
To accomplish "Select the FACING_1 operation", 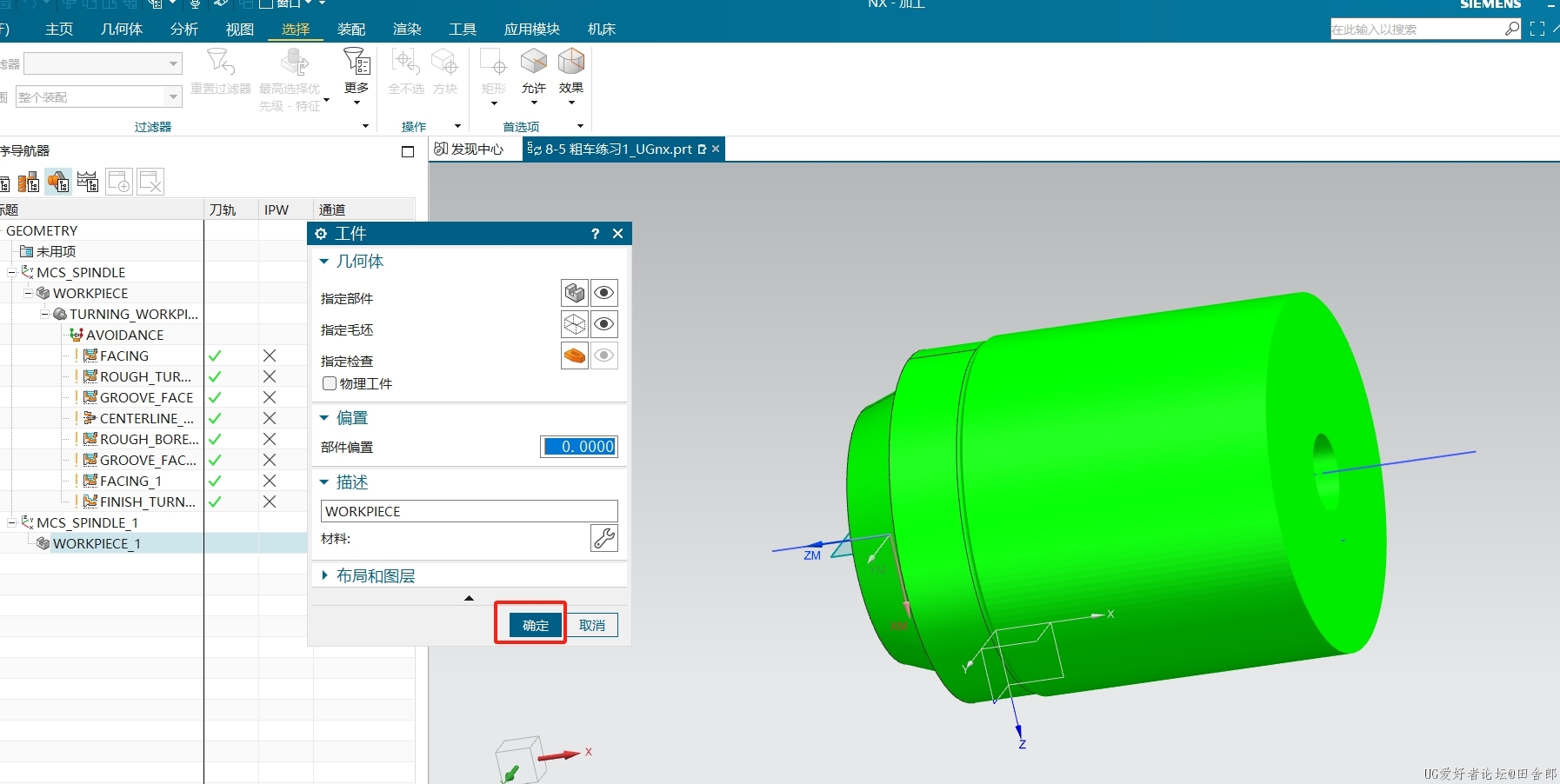I will coord(130,481).
